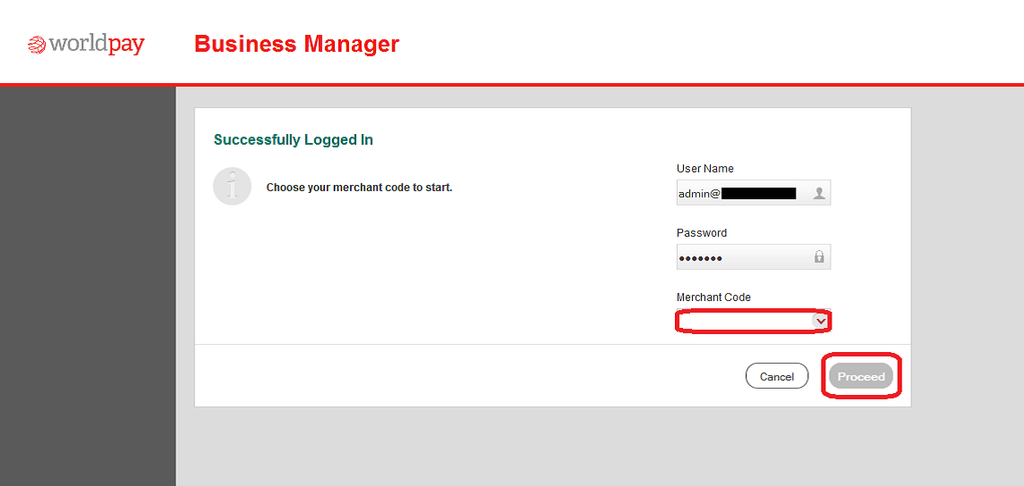This screenshot has width=1024, height=486.
Task: Open the Merchant Code dropdown
Action: click(745, 321)
